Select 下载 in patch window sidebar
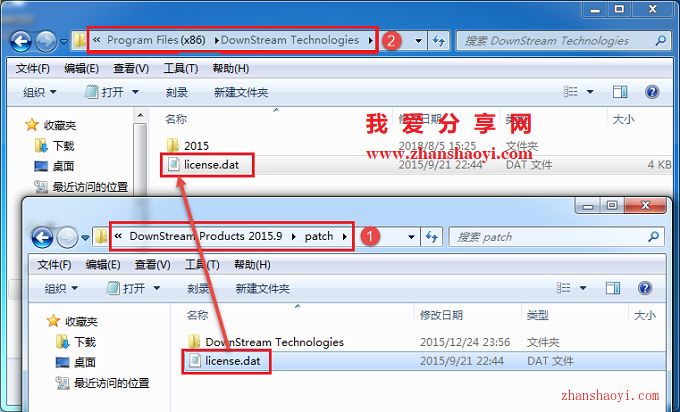680x412 pixels. (x=76, y=342)
